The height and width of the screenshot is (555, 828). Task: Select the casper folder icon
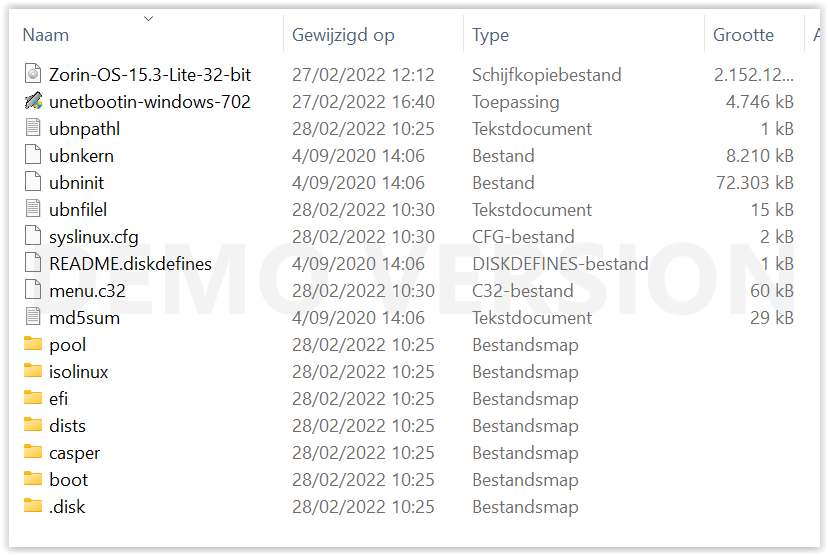33,453
